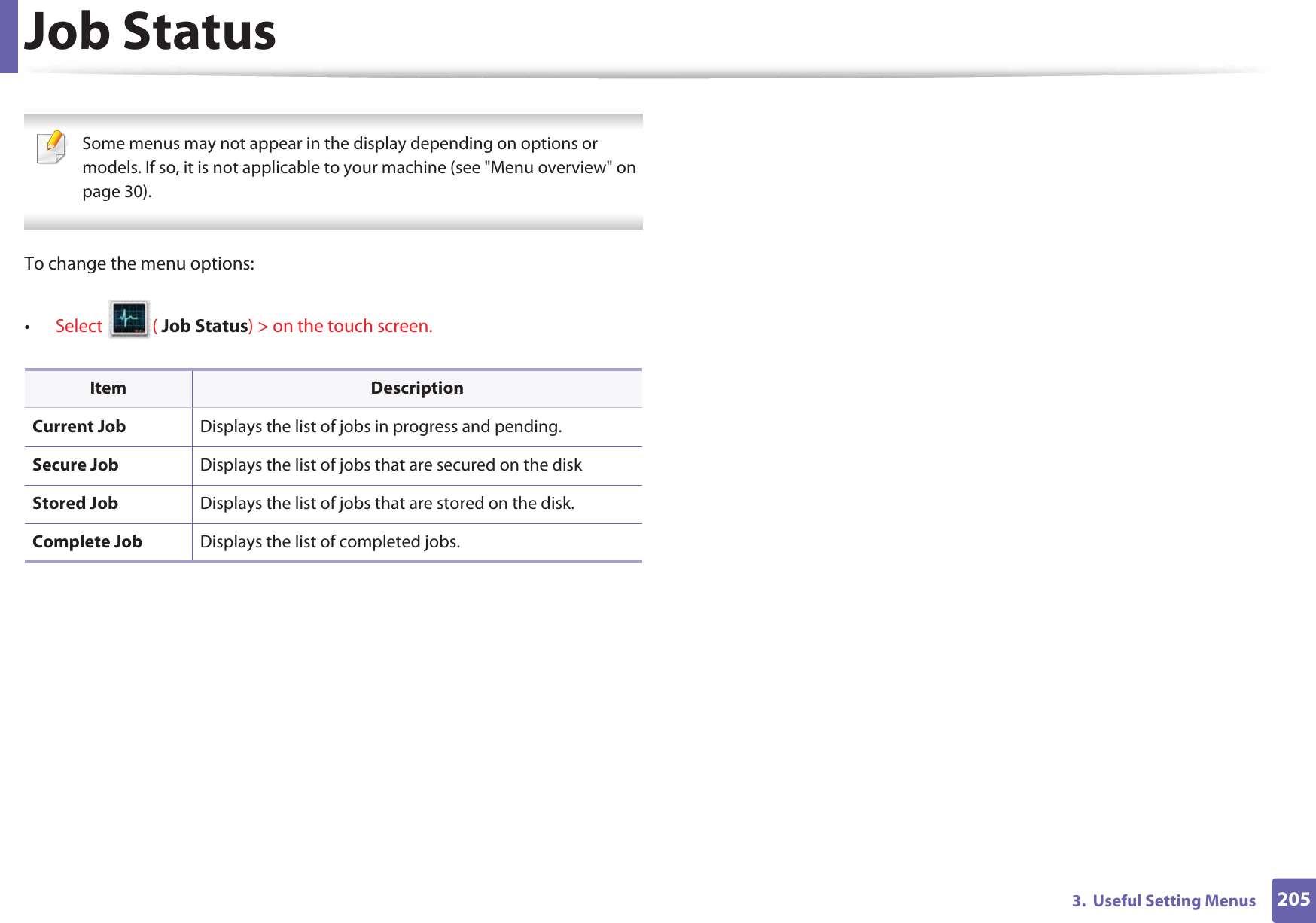
Task: Click the "Item" column header
Action: click(x=108, y=388)
